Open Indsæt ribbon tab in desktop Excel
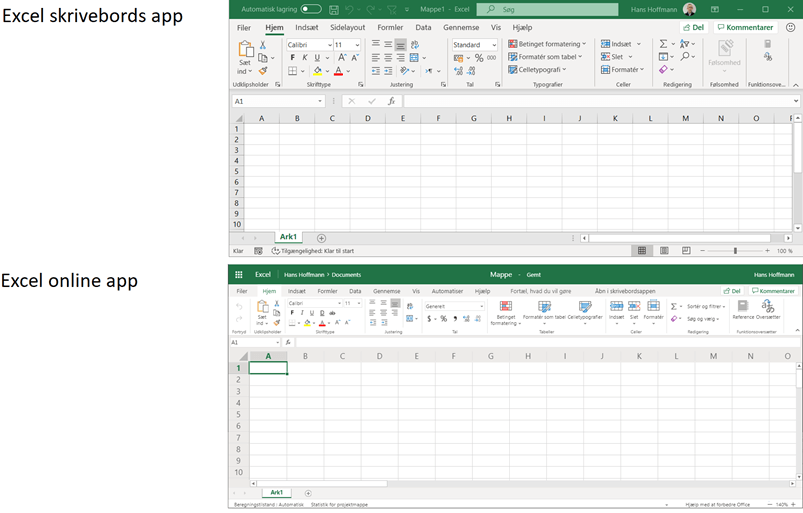This screenshot has height=513, width=803. coord(307,28)
